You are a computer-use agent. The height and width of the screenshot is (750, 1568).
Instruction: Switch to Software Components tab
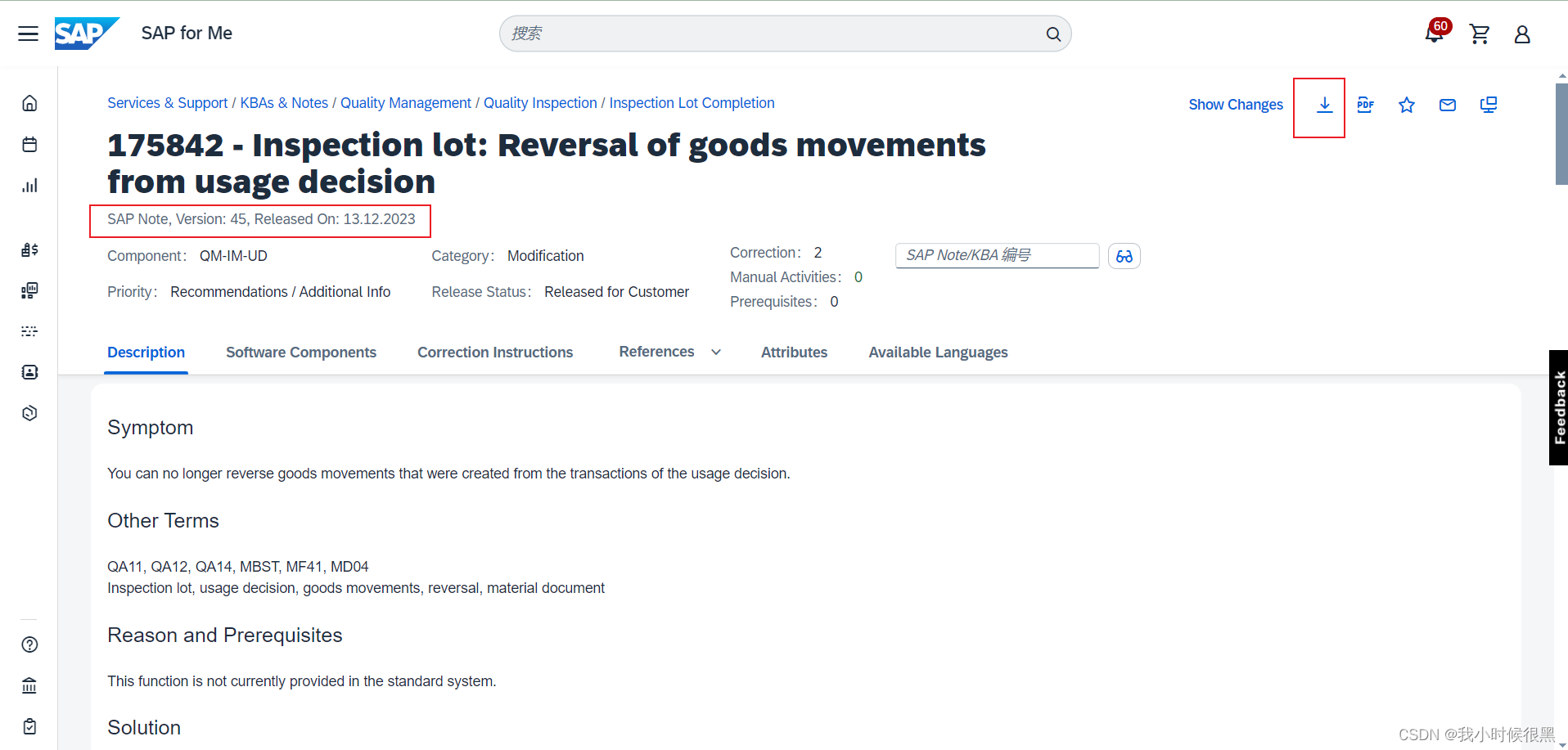pos(301,353)
